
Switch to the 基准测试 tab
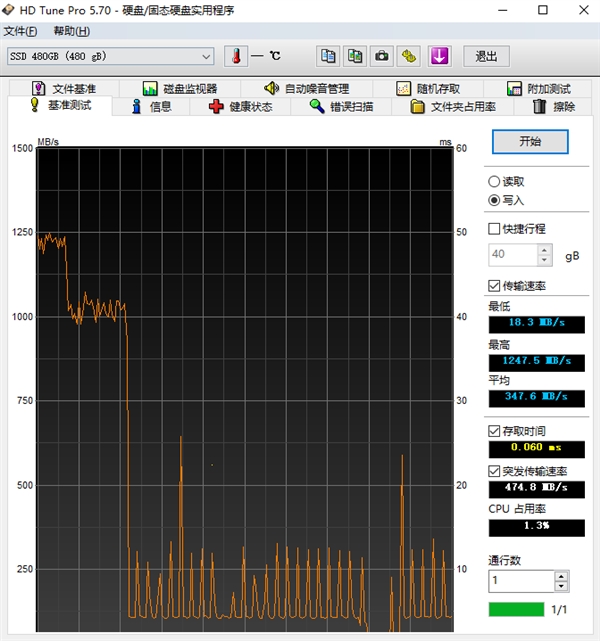tap(60, 105)
